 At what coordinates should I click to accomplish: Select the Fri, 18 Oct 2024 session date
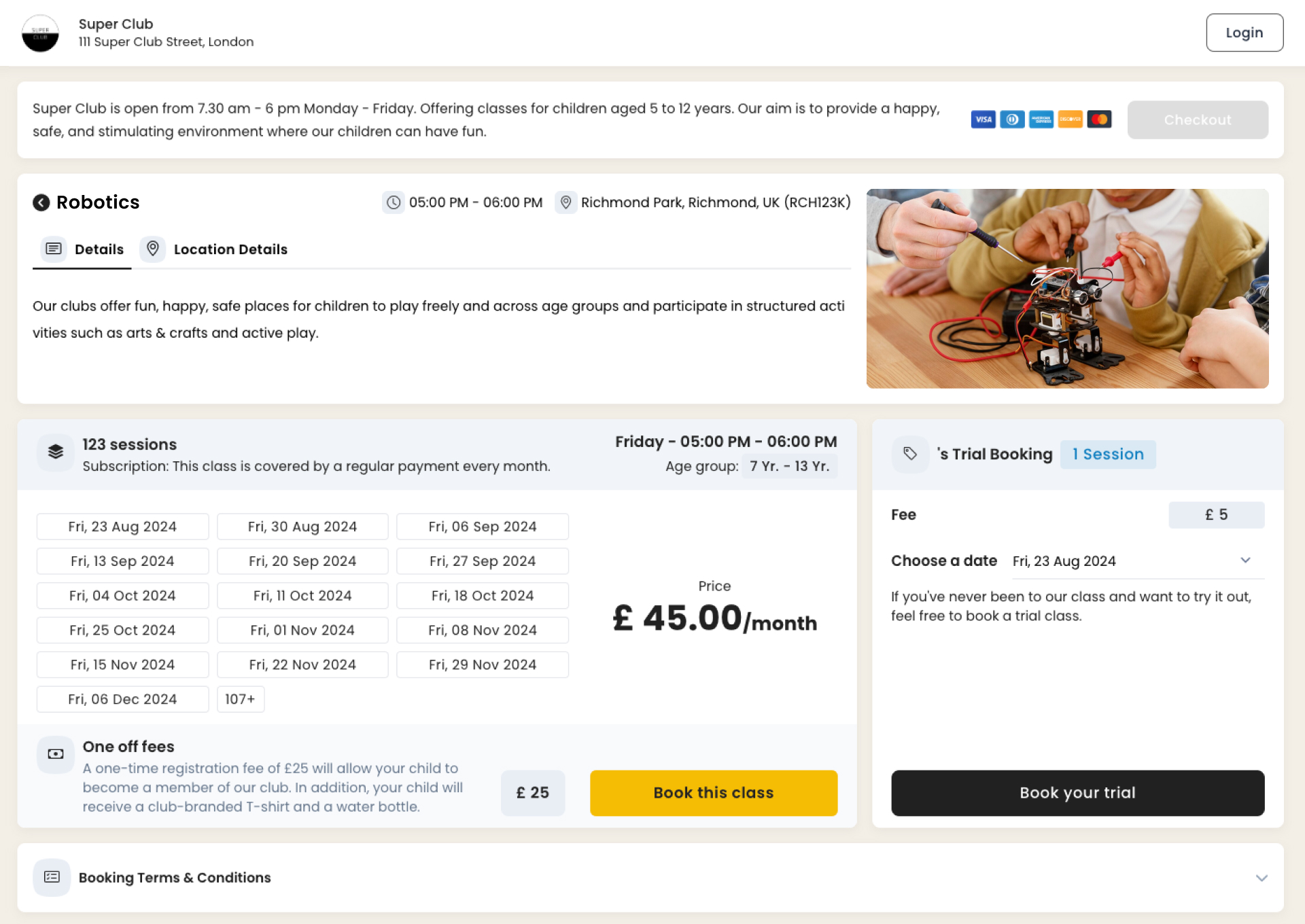point(482,595)
